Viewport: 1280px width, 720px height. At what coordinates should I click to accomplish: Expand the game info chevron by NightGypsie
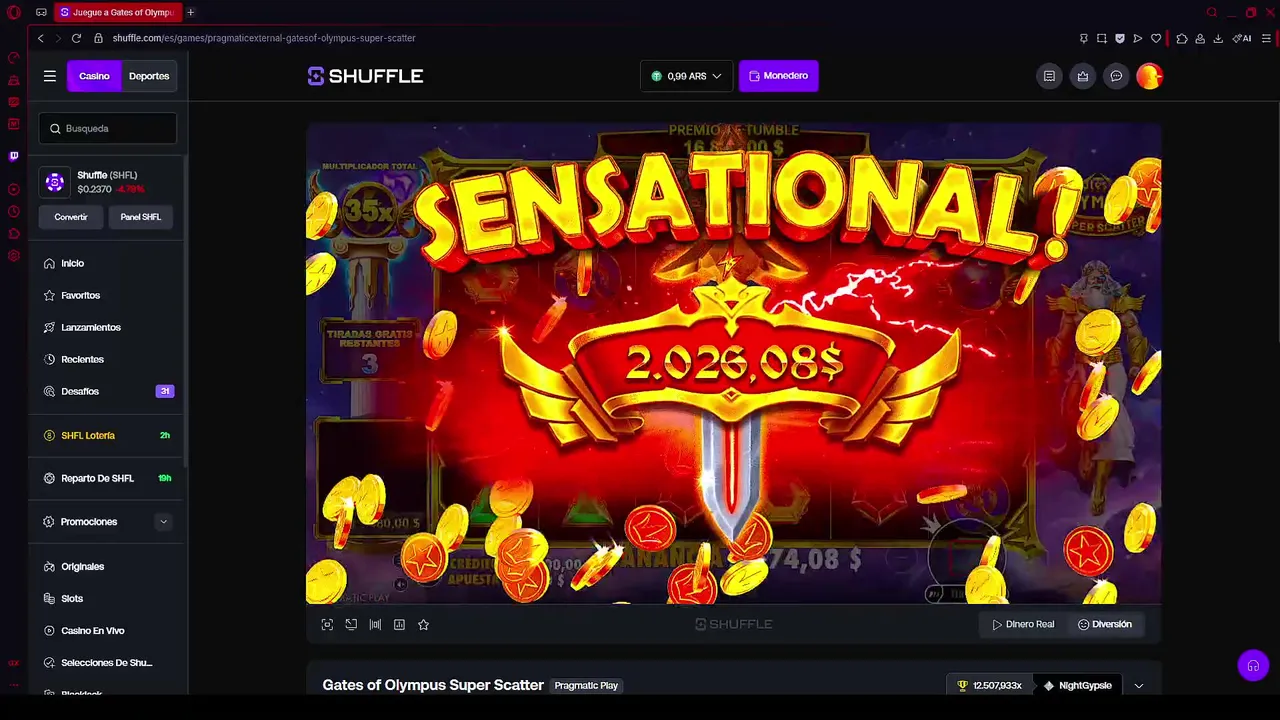1138,686
